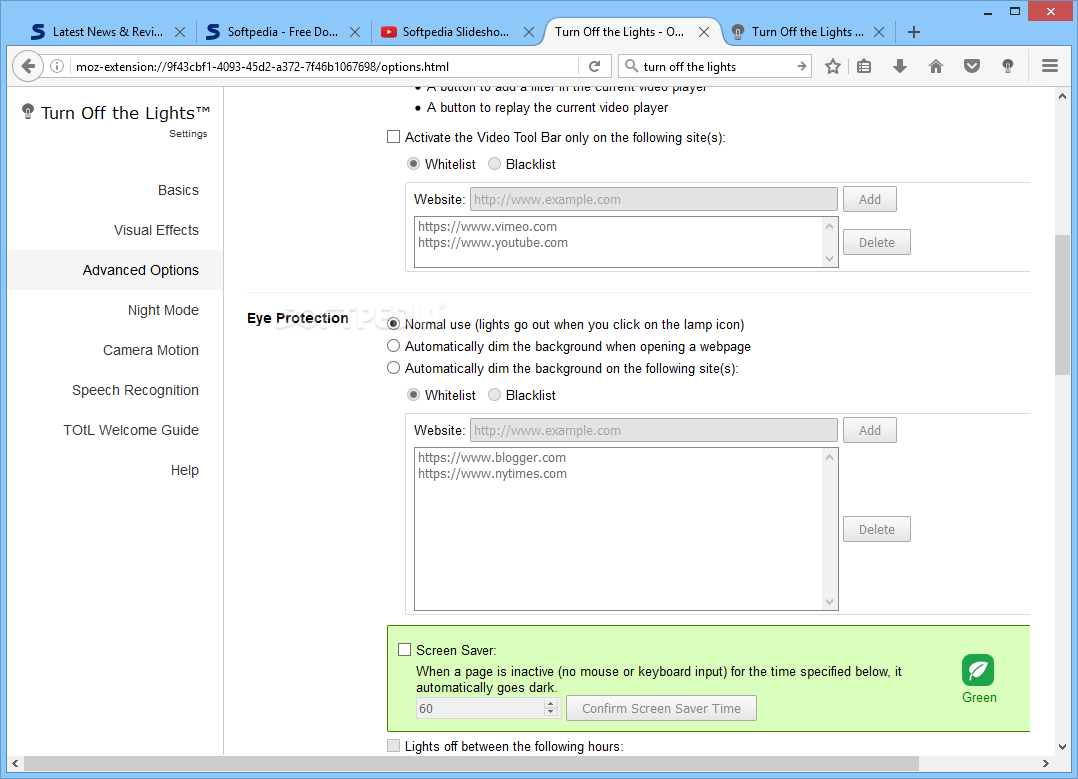Open the Pocket icon in toolbar

[x=971, y=66]
